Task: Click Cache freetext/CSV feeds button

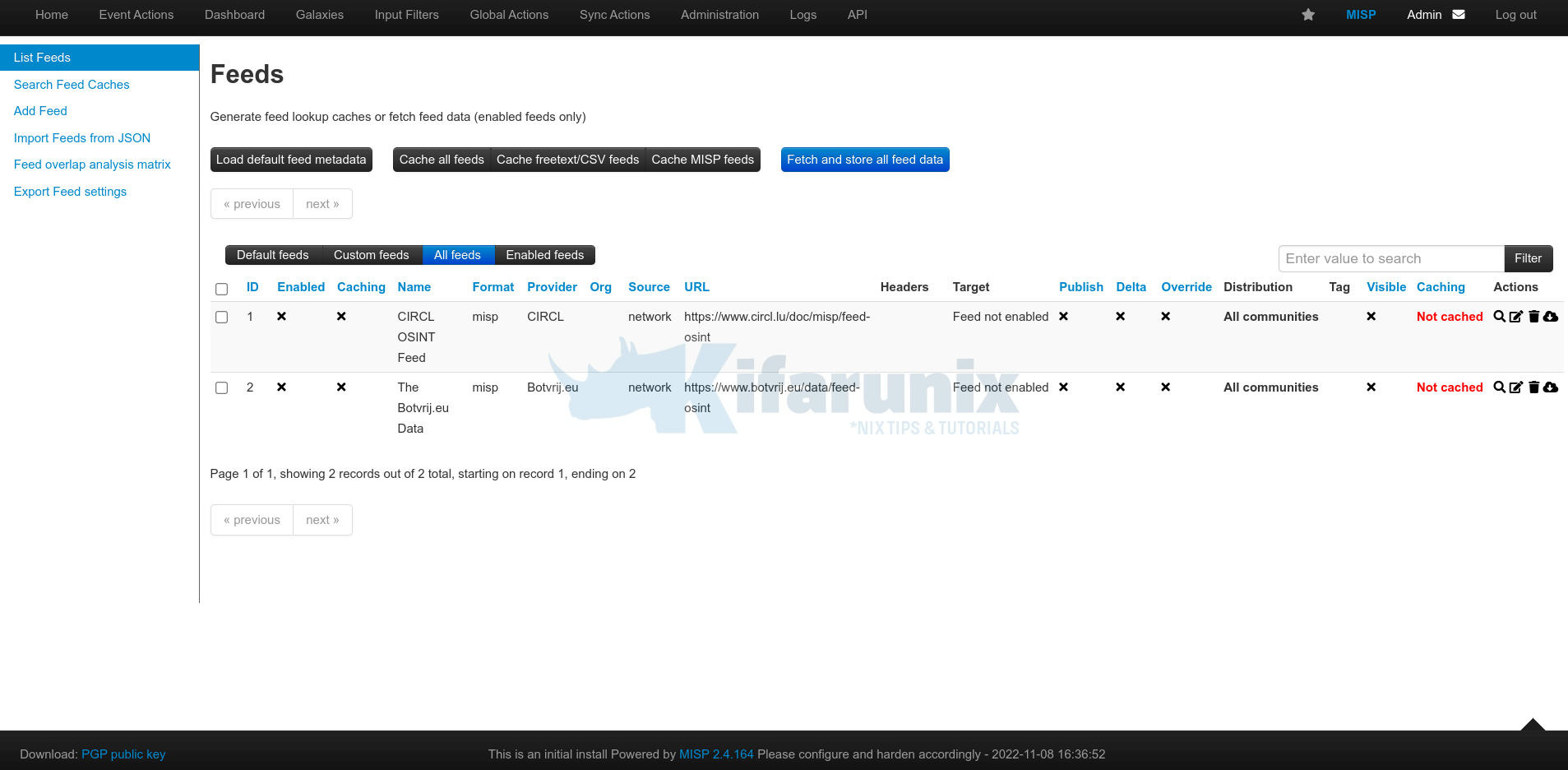Action: coord(568,160)
